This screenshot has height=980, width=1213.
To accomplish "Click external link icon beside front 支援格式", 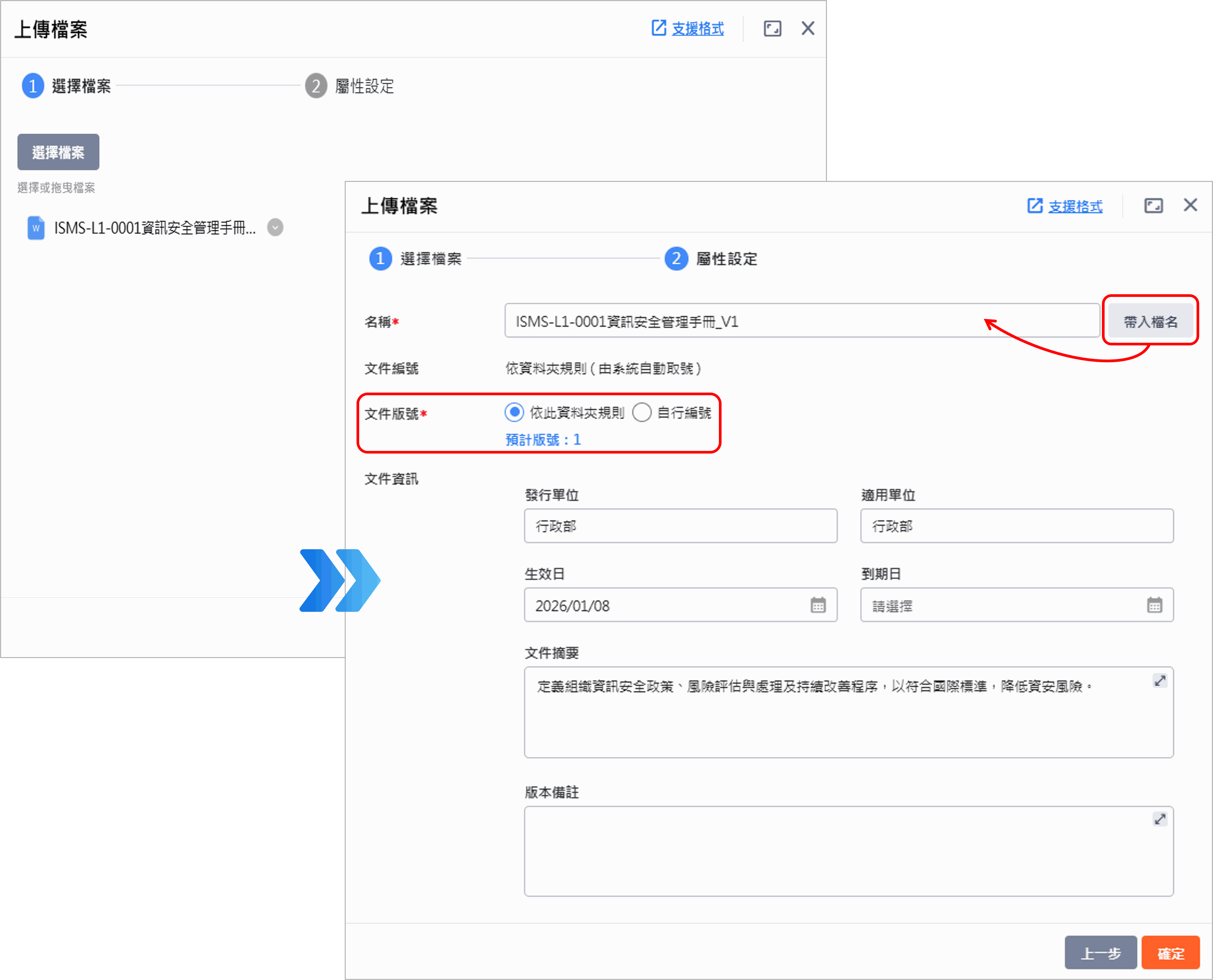I will pos(1035,206).
